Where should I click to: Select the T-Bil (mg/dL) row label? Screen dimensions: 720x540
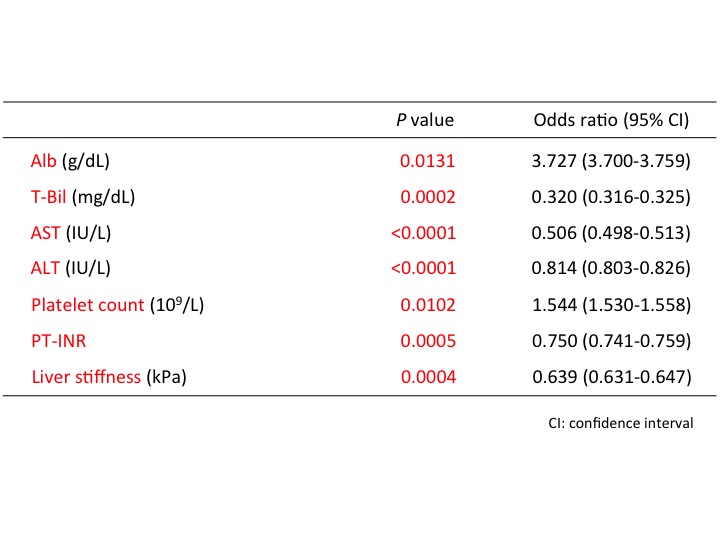(83, 196)
